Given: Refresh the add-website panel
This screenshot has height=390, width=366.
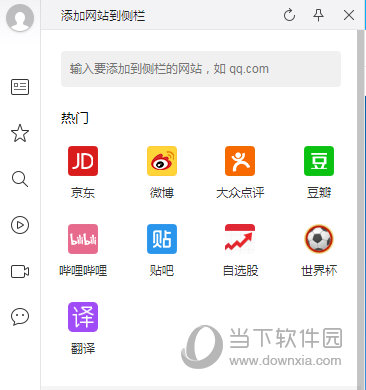Looking at the screenshot, I should coord(289,15).
